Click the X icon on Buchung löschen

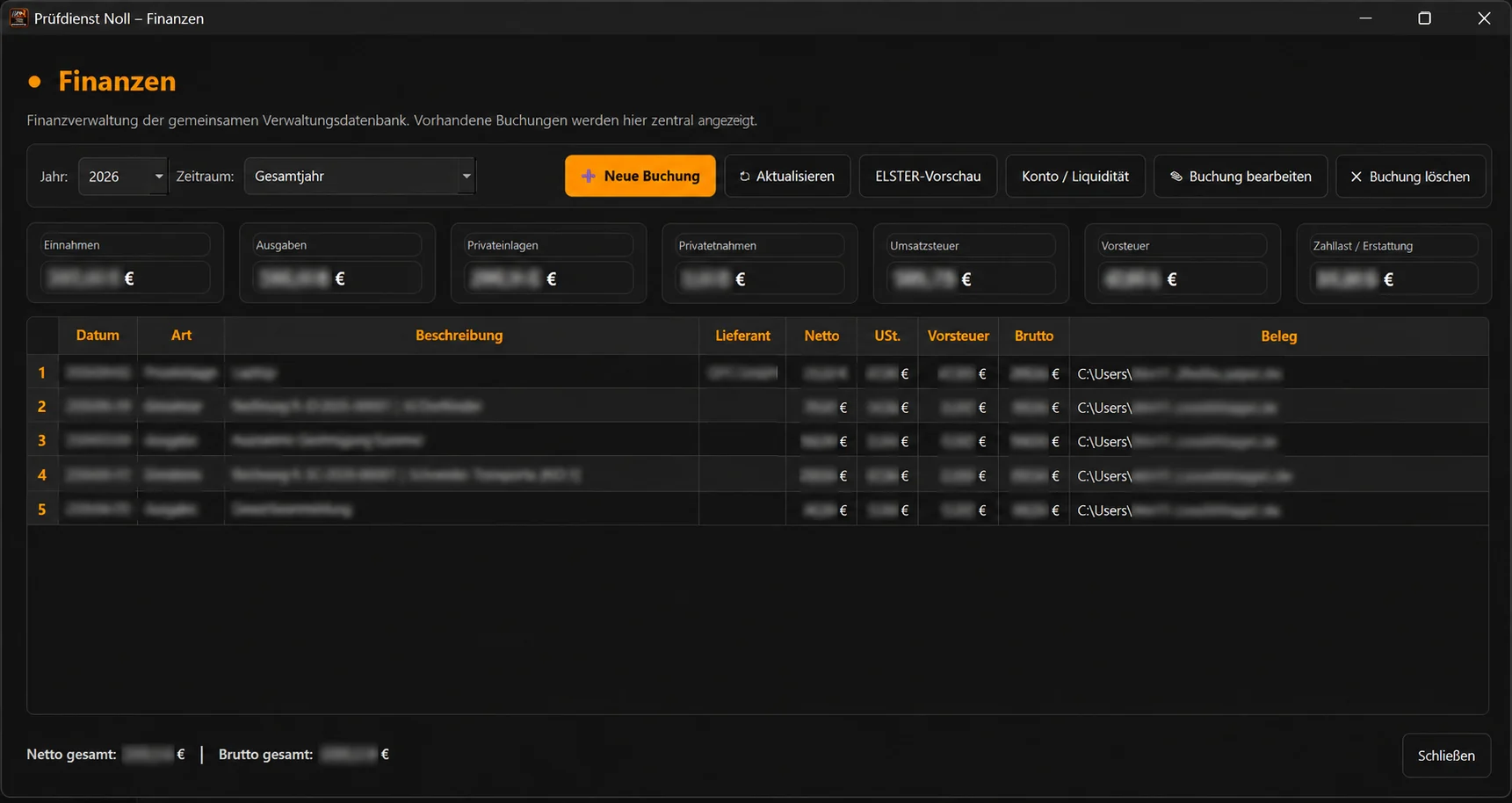(1356, 177)
